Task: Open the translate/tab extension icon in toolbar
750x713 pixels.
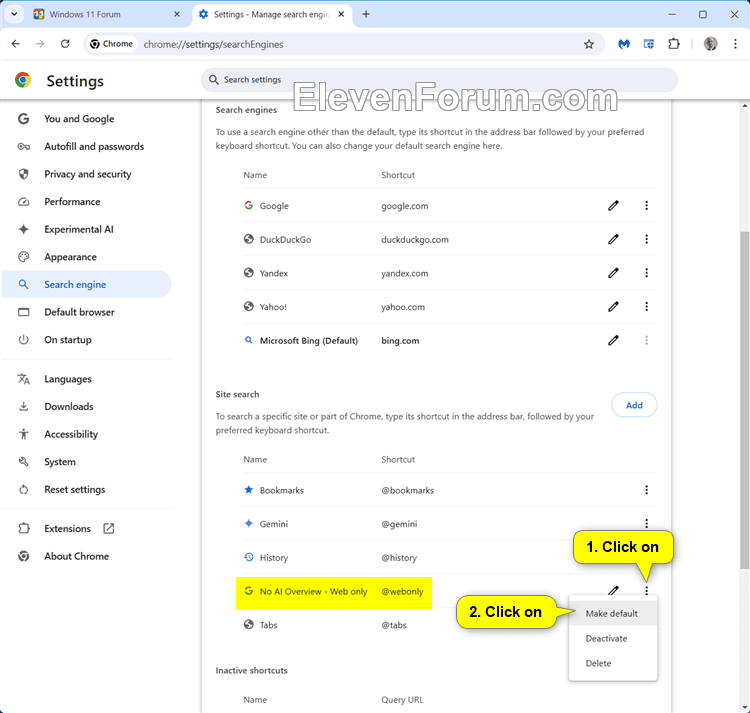Action: (649, 44)
